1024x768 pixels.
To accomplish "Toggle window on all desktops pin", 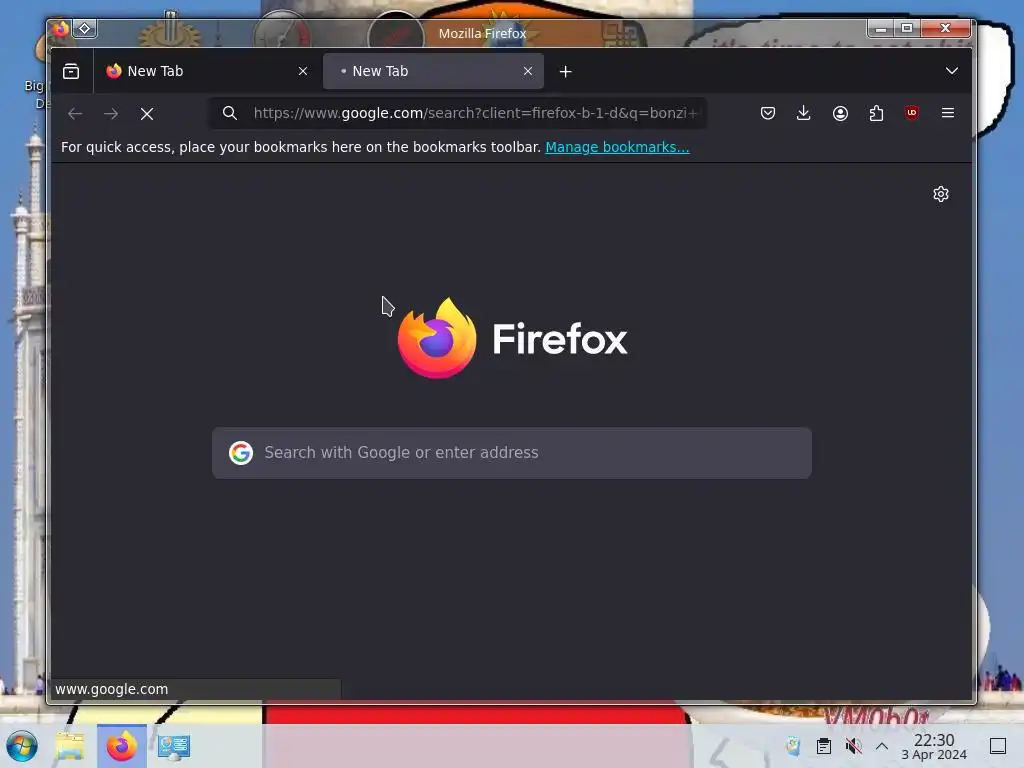I will pyautogui.click(x=85, y=29).
